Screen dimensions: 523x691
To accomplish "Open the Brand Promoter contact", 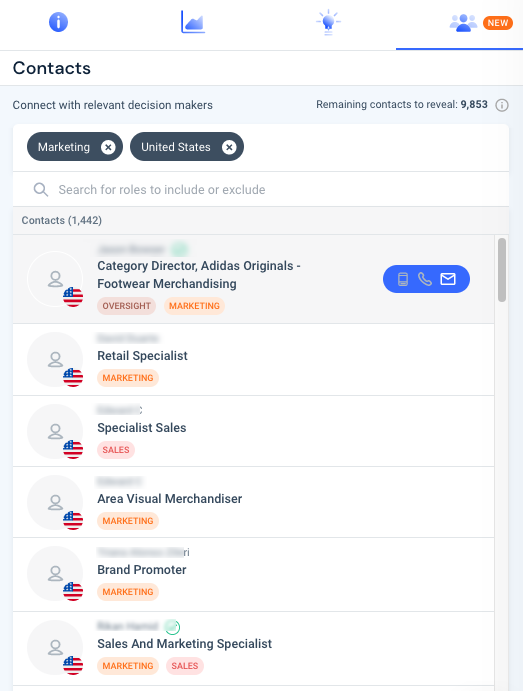I will pos(253,575).
